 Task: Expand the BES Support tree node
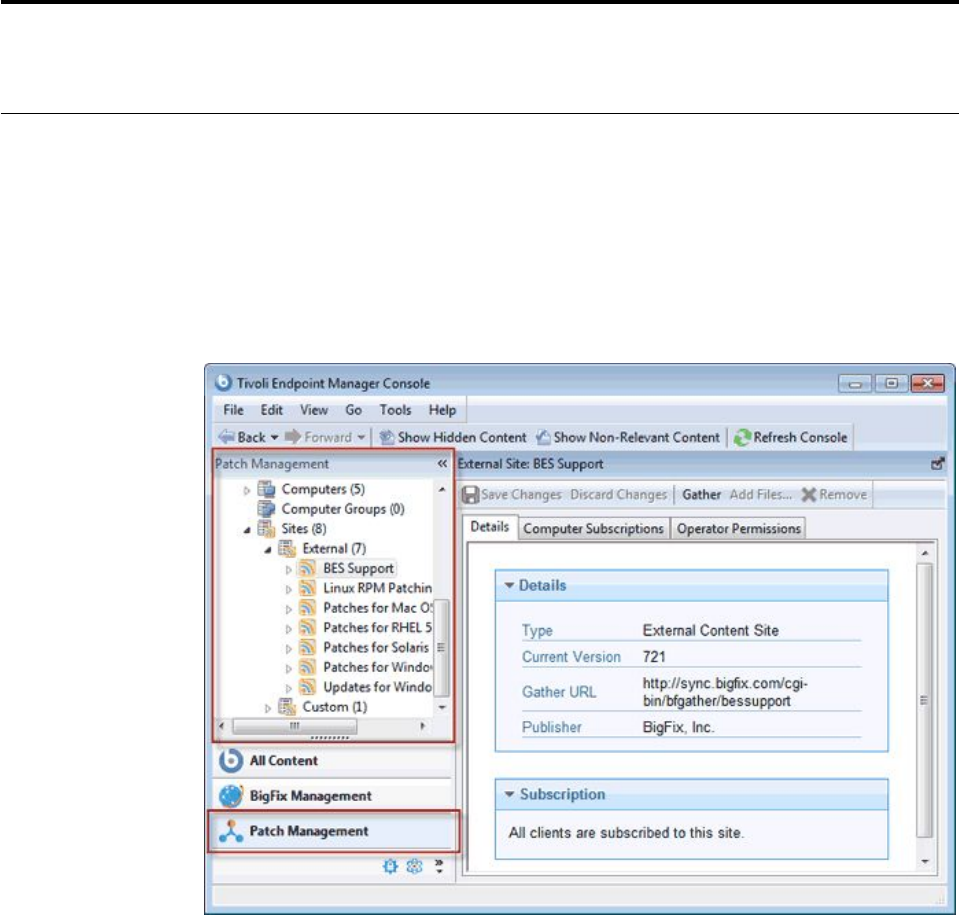pyautogui.click(x=289, y=569)
